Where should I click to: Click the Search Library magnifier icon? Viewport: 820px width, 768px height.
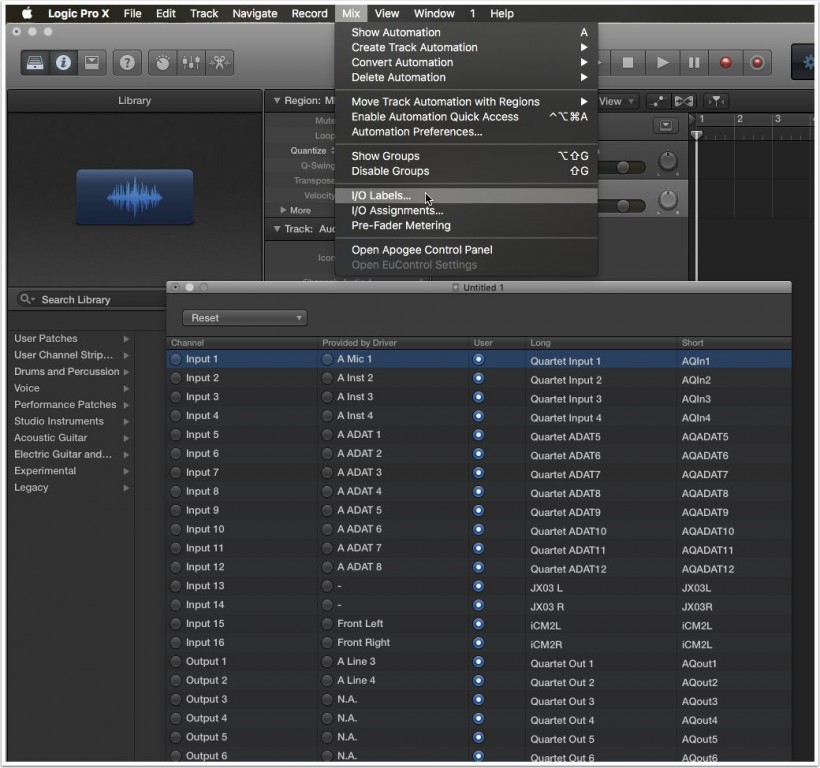25,299
